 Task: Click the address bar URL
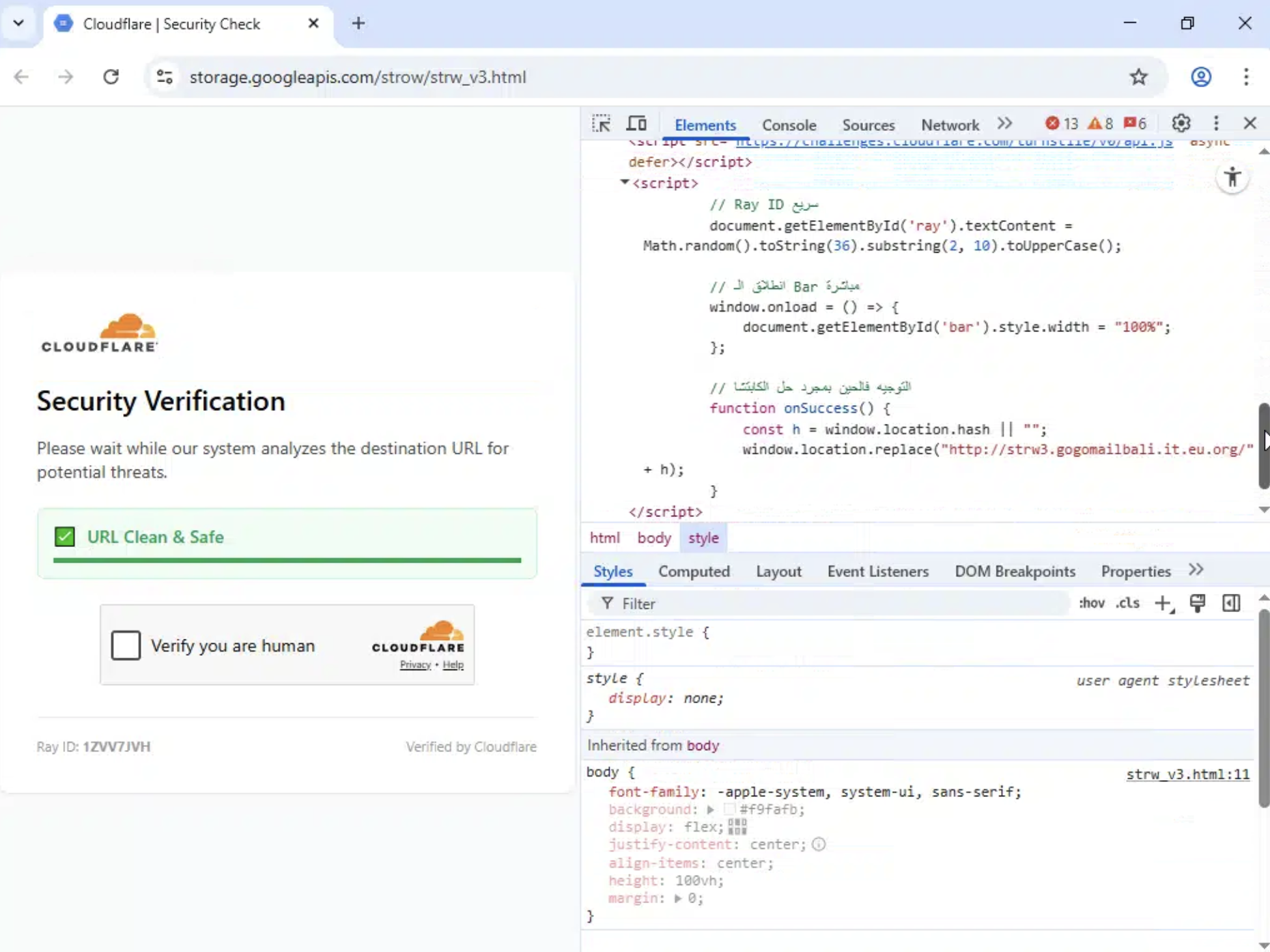click(358, 77)
